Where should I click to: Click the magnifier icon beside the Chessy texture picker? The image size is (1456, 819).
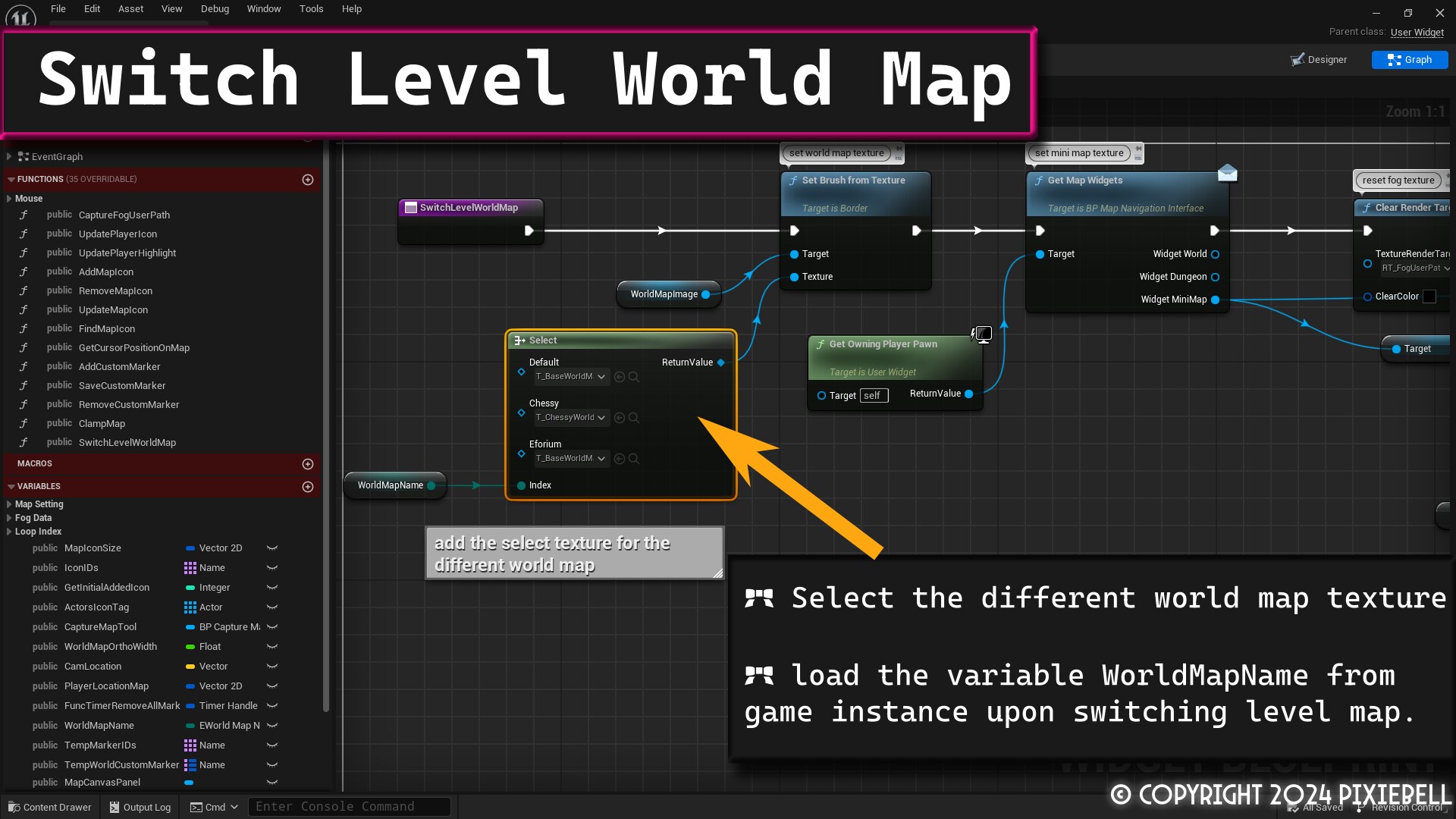tap(632, 418)
